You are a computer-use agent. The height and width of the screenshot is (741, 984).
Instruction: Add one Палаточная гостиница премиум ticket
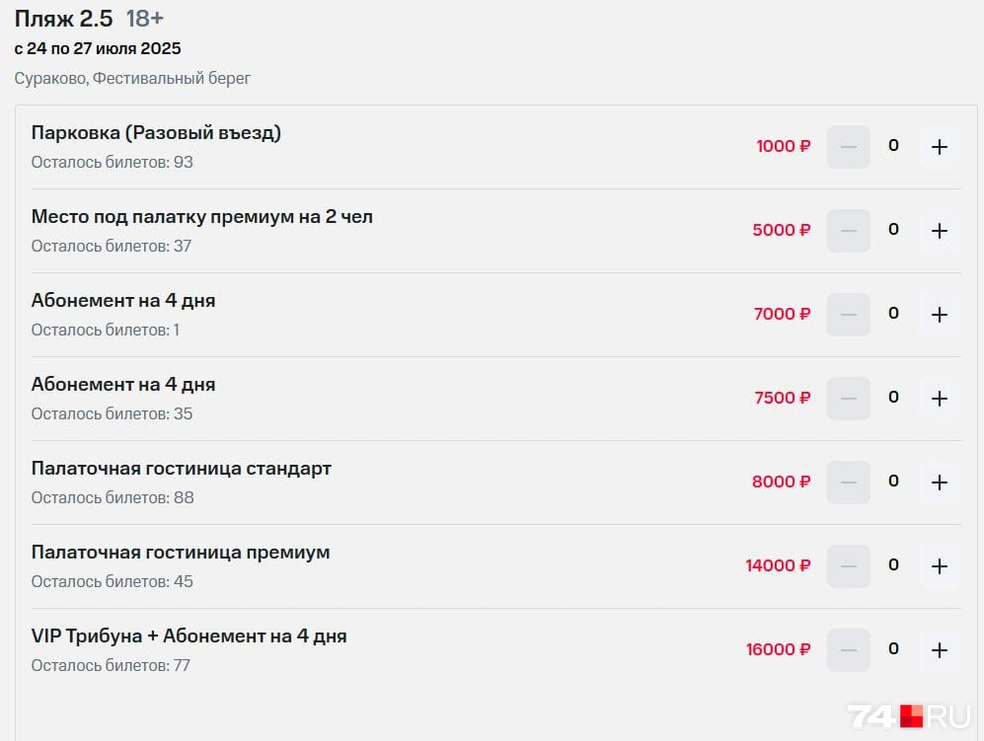(939, 567)
